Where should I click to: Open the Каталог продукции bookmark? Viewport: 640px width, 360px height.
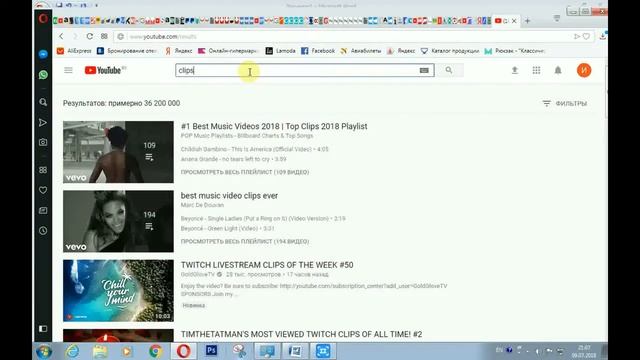pyautogui.click(x=450, y=51)
